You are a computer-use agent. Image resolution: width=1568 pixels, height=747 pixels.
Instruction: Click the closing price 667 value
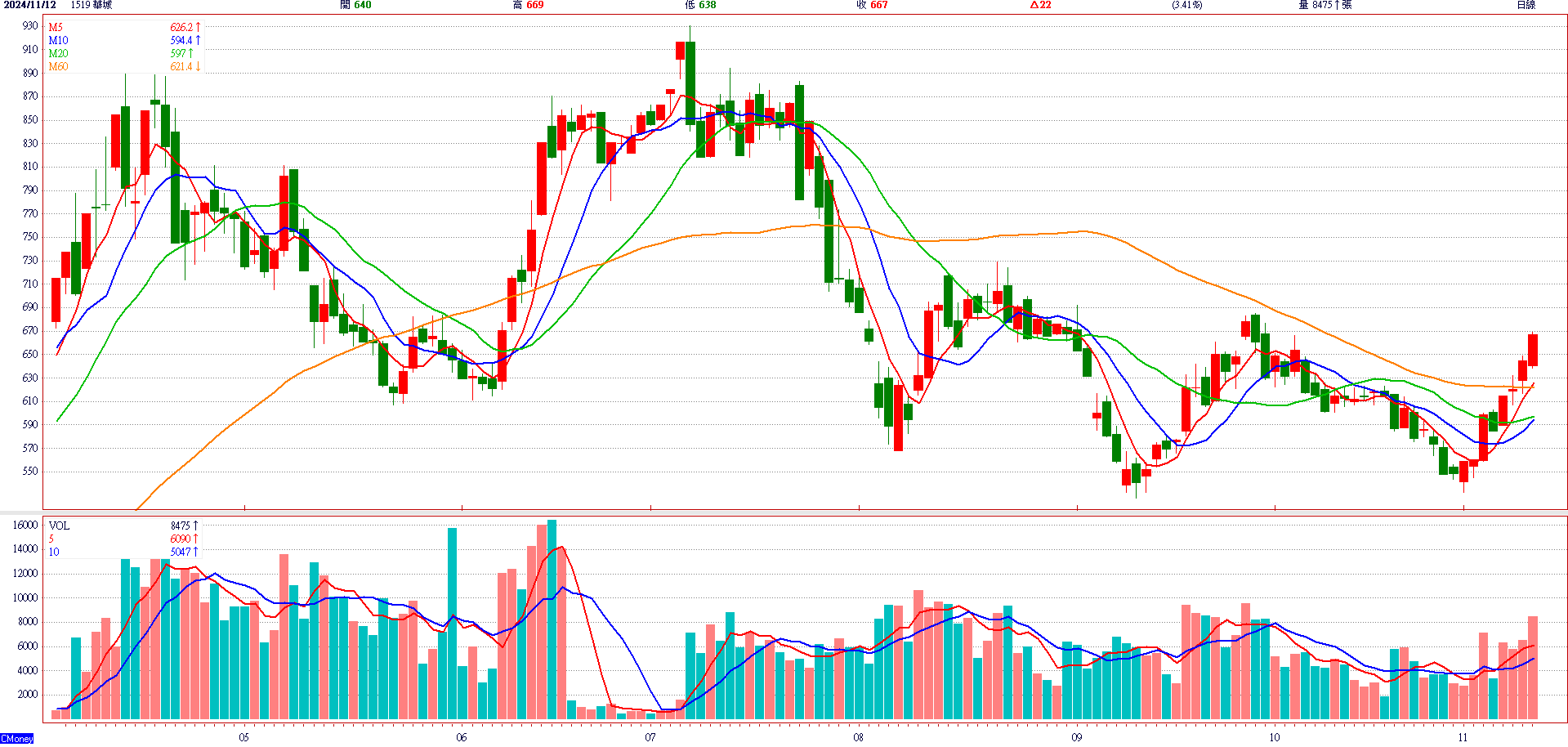pyautogui.click(x=878, y=5)
